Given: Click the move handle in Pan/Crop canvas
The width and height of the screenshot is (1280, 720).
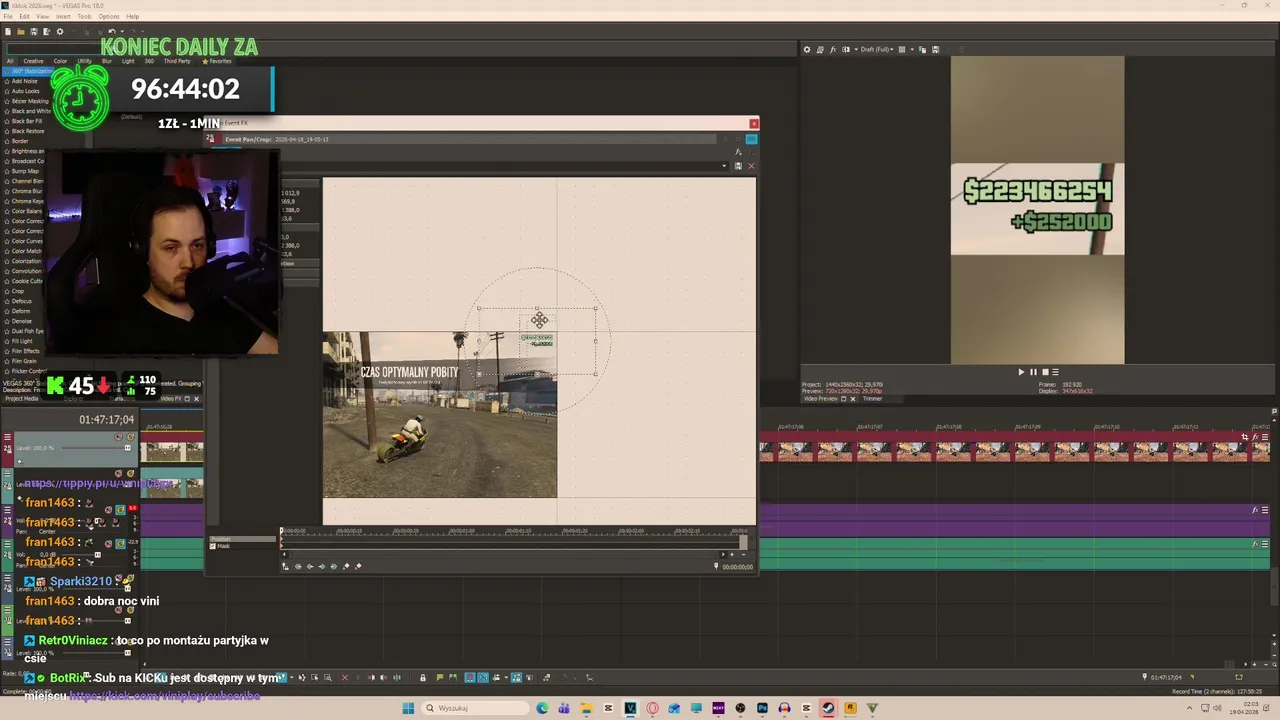Looking at the screenshot, I should [x=539, y=320].
